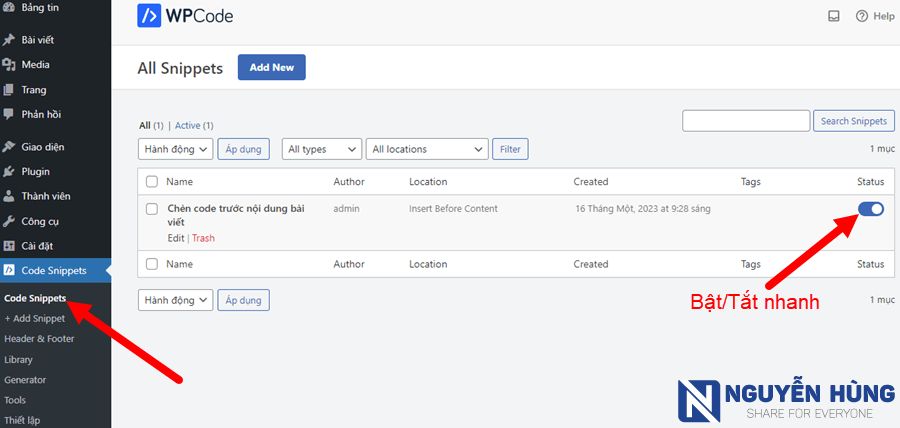Click the Công cụ wrench icon

[x=9, y=221]
